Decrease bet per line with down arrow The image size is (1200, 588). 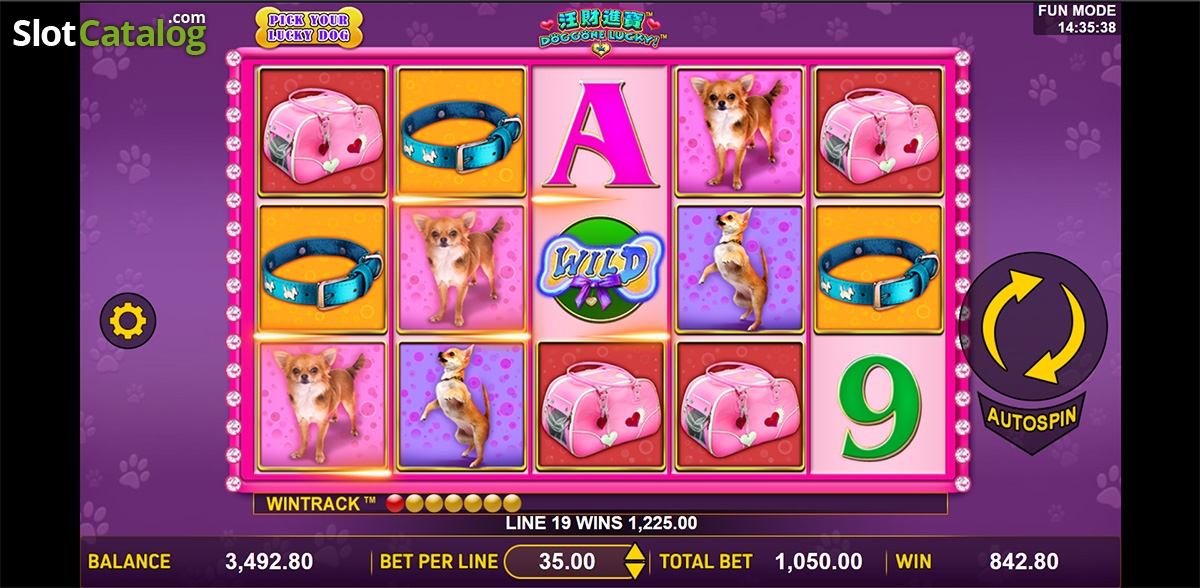pos(634,570)
